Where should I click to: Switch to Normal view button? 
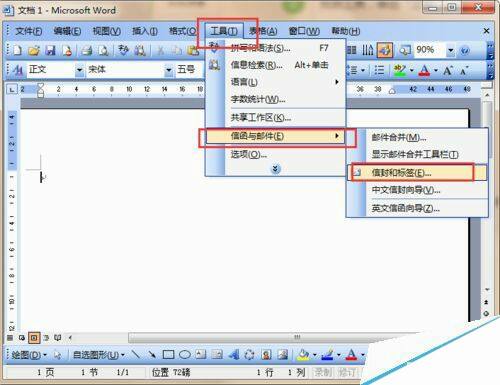tap(10, 338)
